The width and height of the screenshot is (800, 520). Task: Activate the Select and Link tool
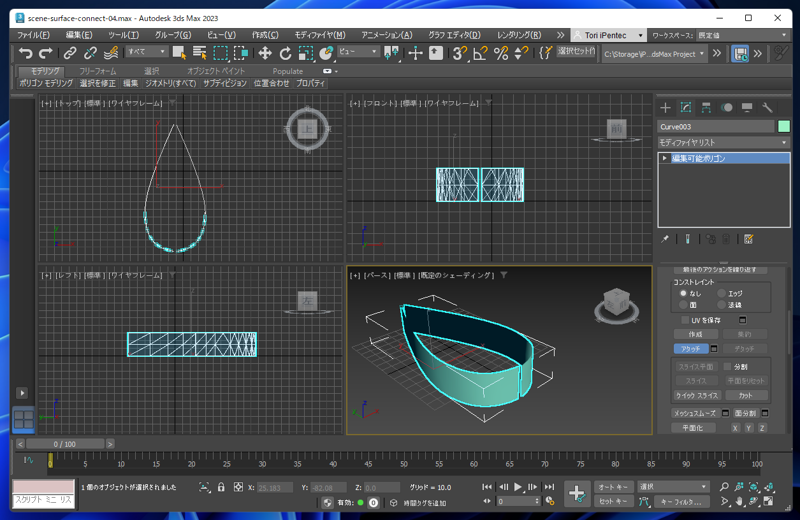(70, 53)
